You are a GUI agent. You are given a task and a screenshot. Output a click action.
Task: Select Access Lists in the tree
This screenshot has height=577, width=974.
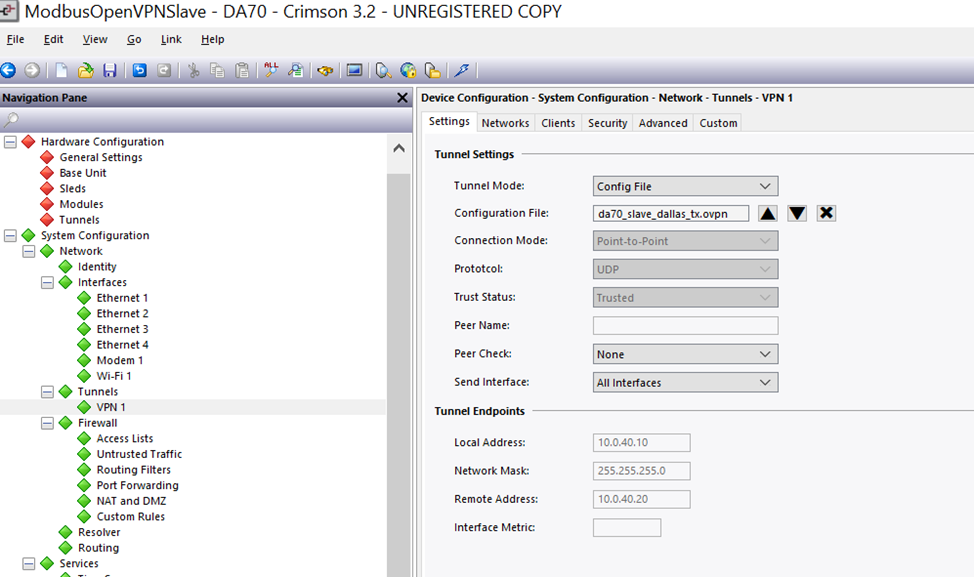124,438
